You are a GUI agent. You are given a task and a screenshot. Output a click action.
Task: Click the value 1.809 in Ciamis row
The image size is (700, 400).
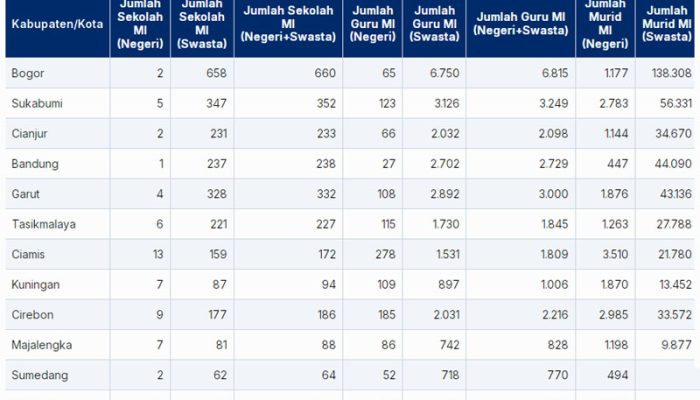[x=555, y=254]
